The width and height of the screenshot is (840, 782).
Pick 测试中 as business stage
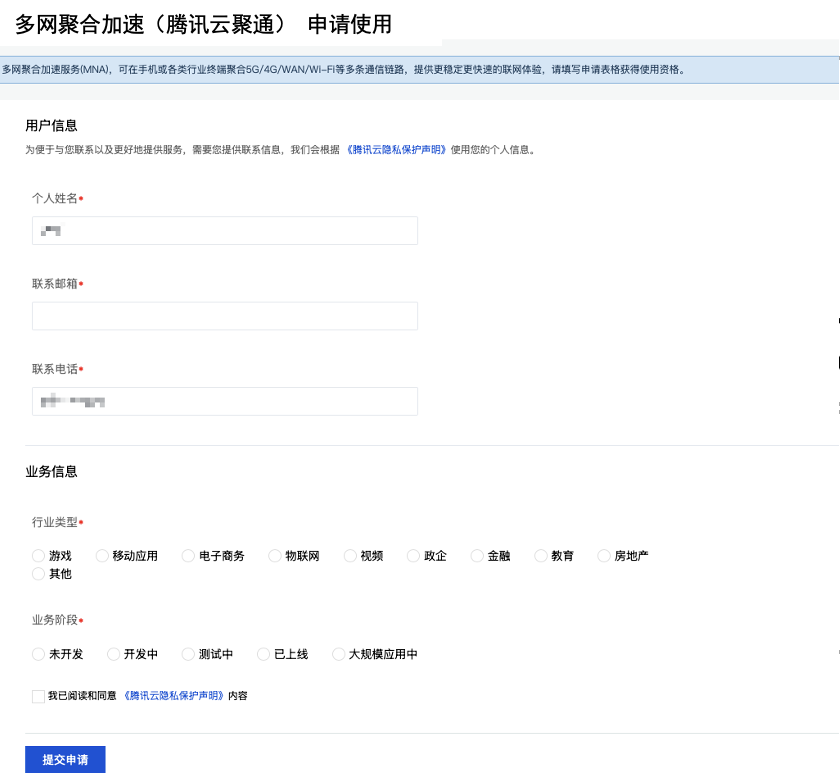pyautogui.click(x=188, y=654)
